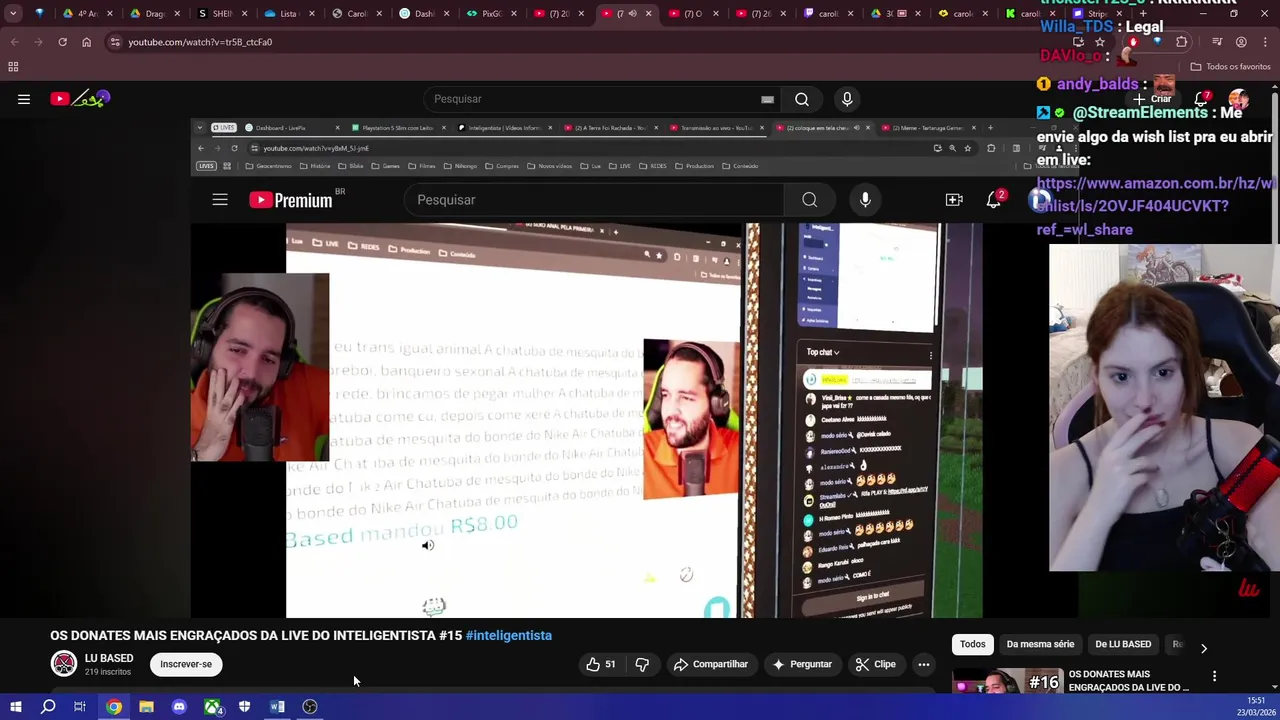Go forward in browser history
This screenshot has height=720, width=1280.
coord(39,42)
